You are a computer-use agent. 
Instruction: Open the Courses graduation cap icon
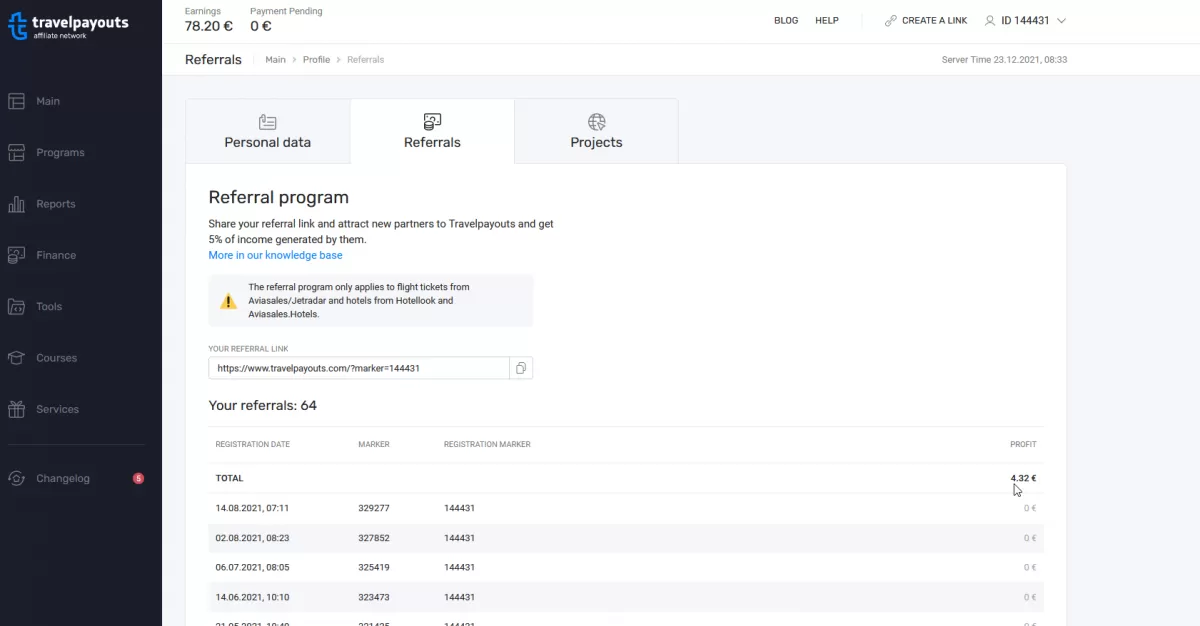16,358
